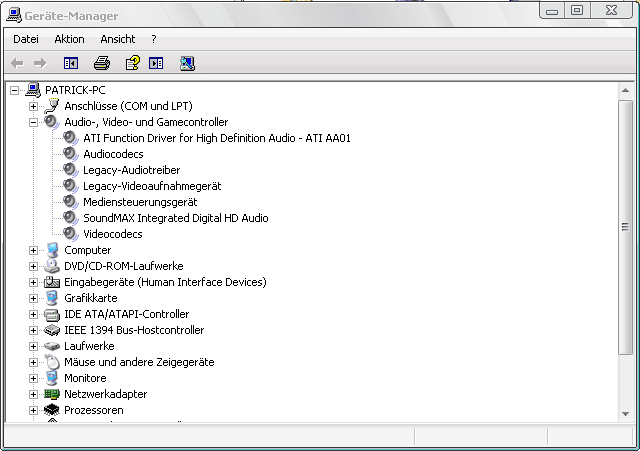Click the Prozessoren chip icon
This screenshot has width=640, height=451.
pos(52,410)
